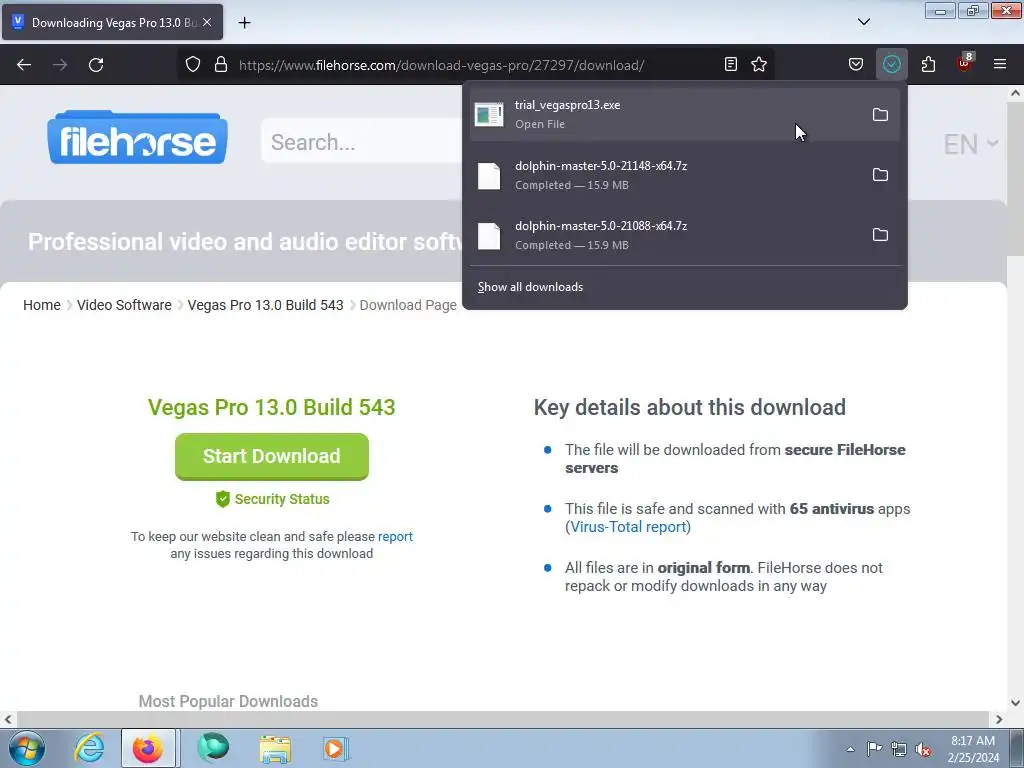
Task: Open the uBlock Origin extension icon
Action: pyautogui.click(x=965, y=63)
